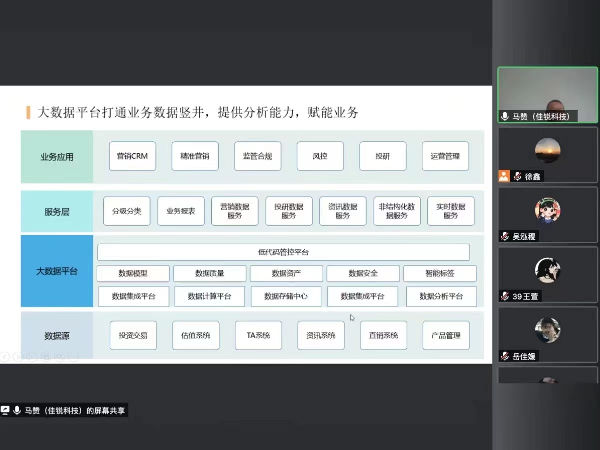600x450 pixels.
Task: Click muted mic icon beside 39王萱
Action: (x=506, y=296)
